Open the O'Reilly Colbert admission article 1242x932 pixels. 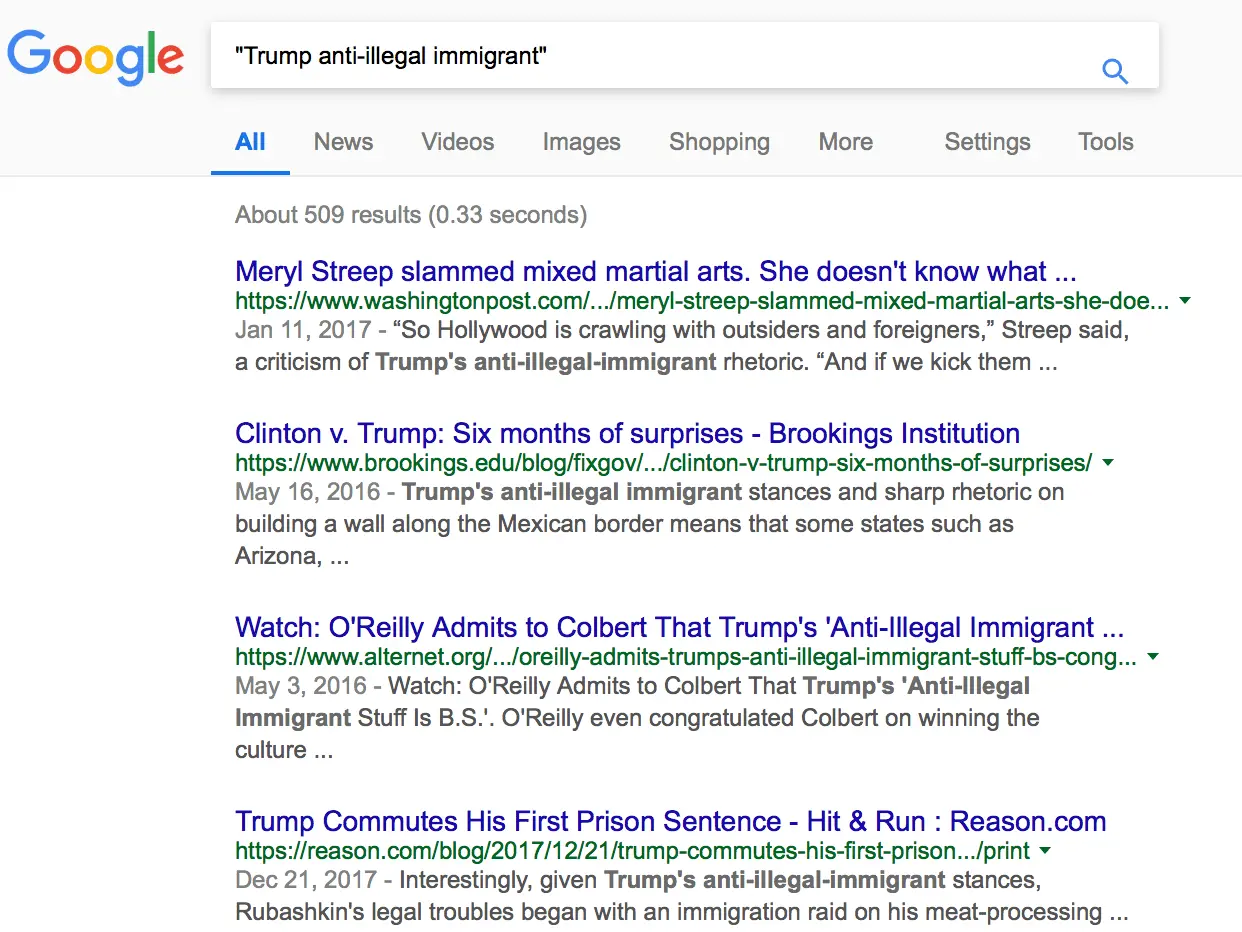point(679,627)
